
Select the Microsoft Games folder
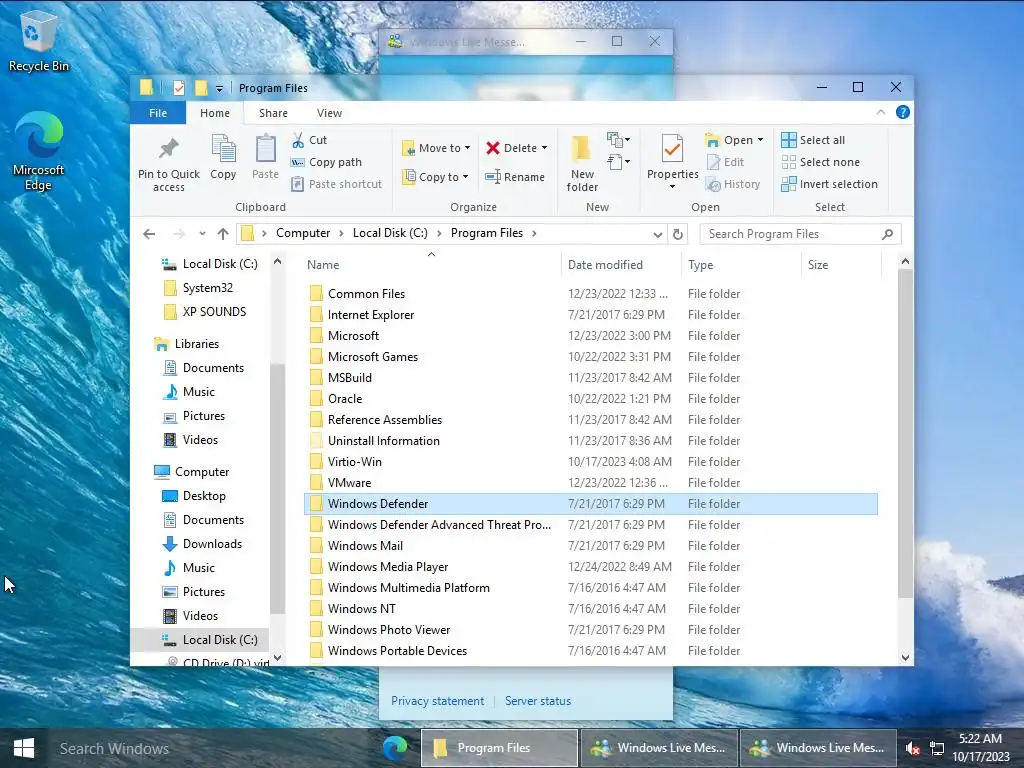(591, 357)
